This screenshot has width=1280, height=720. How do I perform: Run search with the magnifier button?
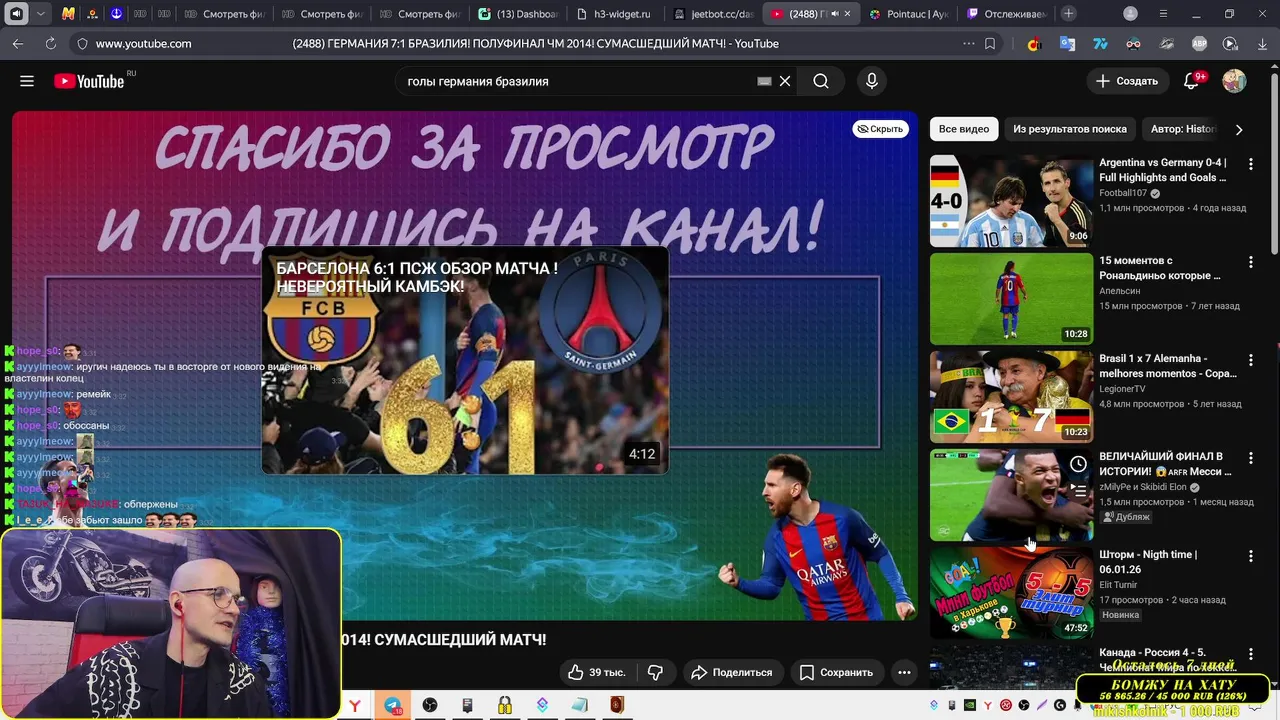(821, 81)
